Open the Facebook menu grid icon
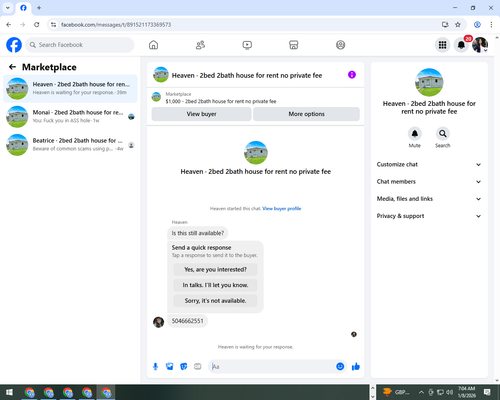The image size is (500, 400). tap(442, 45)
